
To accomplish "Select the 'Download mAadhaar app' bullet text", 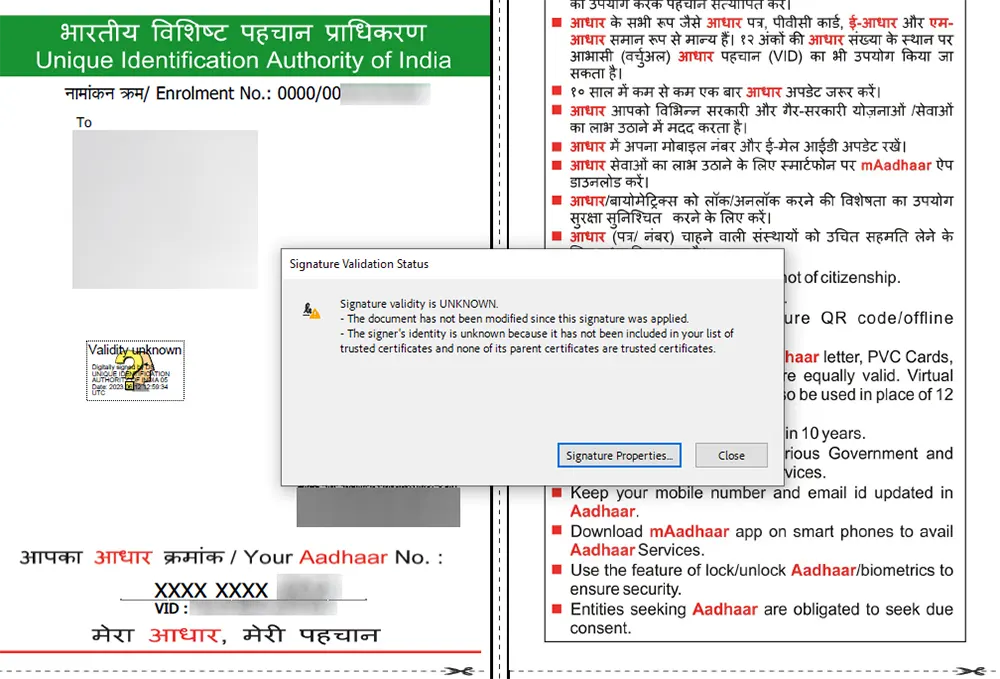I will pyautogui.click(x=761, y=541).
